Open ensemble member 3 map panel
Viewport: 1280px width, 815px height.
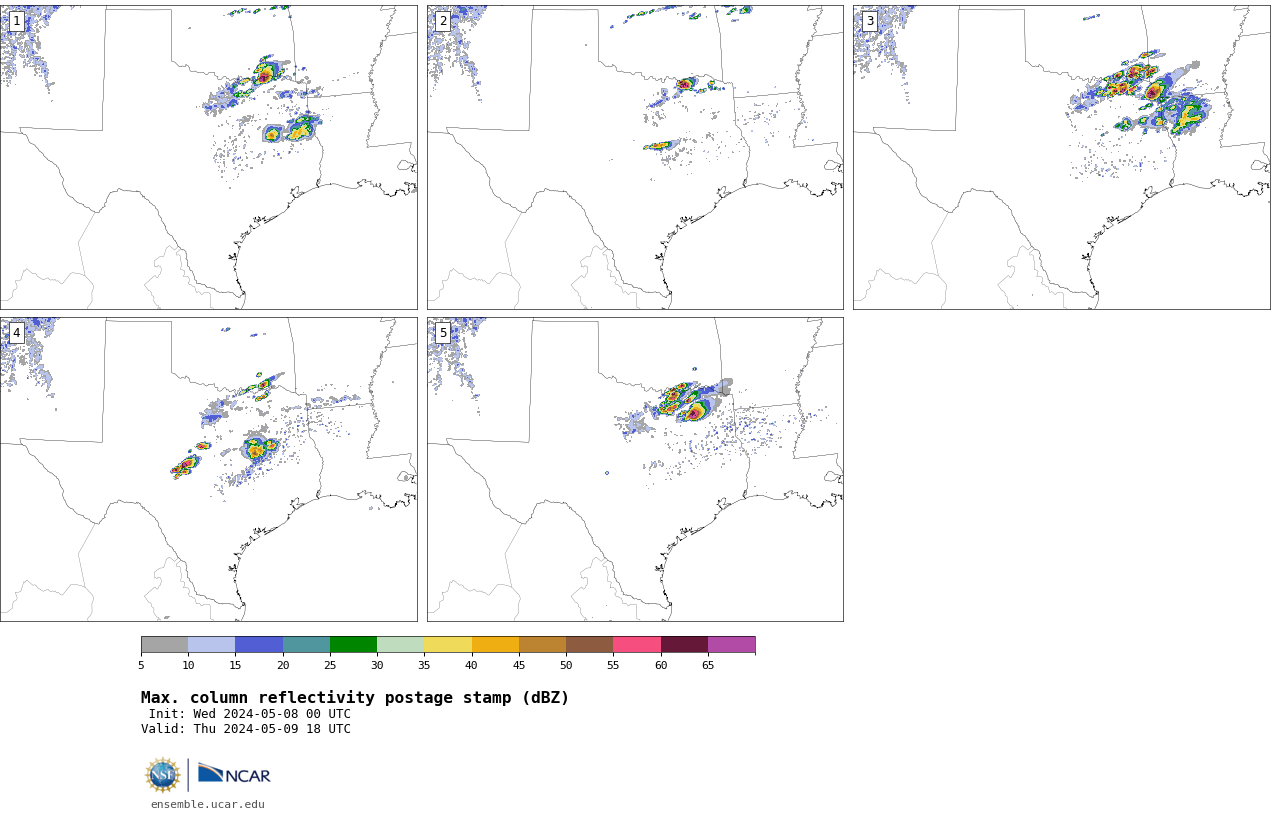(1061, 157)
